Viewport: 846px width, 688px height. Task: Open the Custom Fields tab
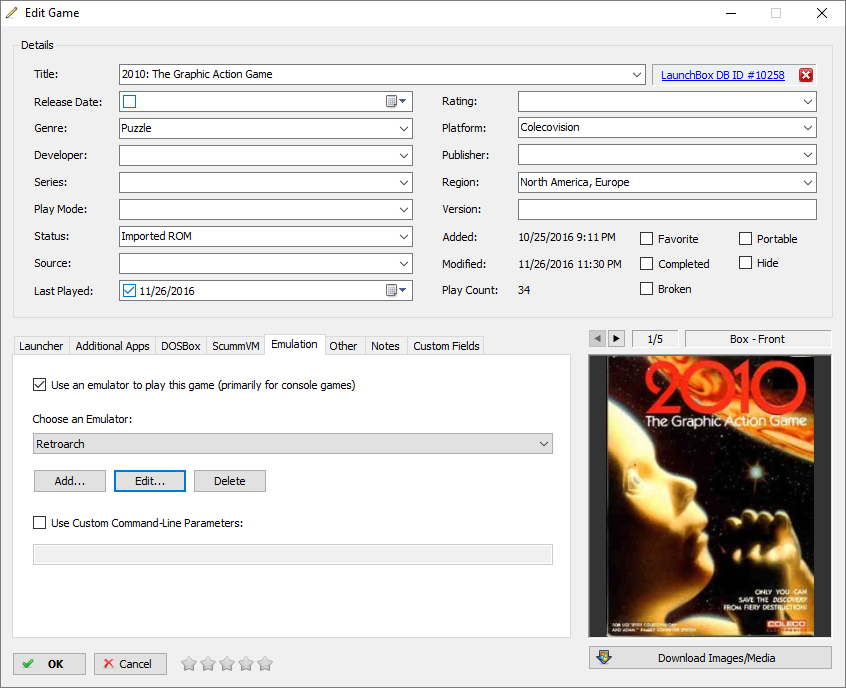446,346
